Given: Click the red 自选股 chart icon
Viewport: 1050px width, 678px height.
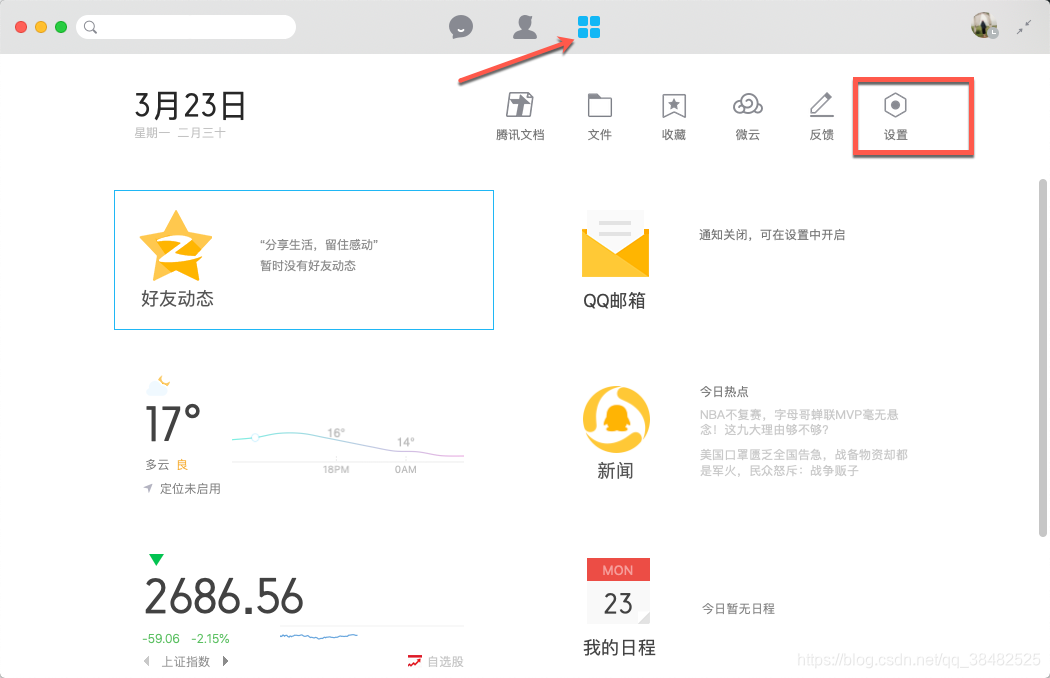Looking at the screenshot, I should coord(415,661).
